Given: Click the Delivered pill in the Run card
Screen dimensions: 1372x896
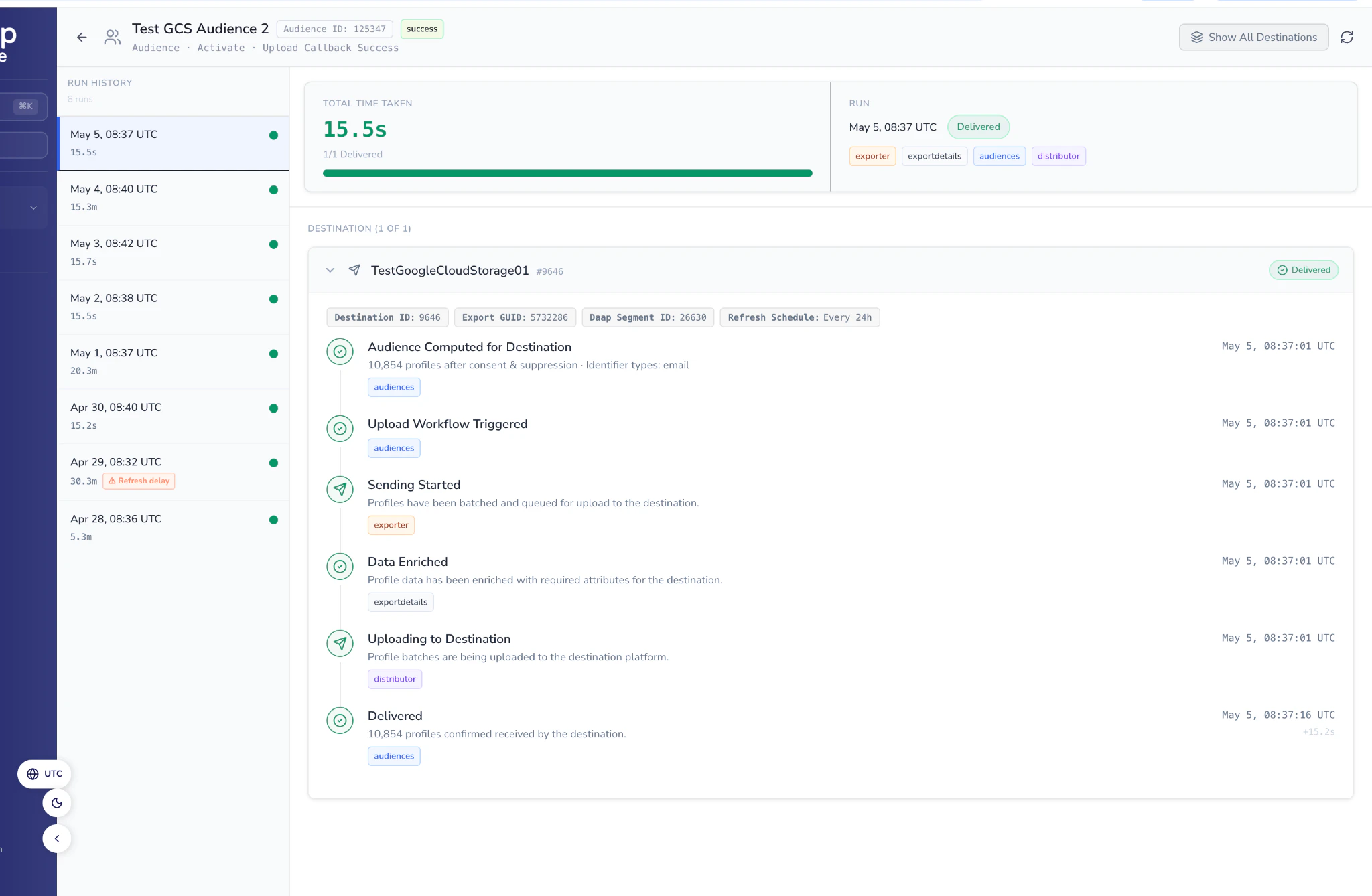Looking at the screenshot, I should click(978, 127).
